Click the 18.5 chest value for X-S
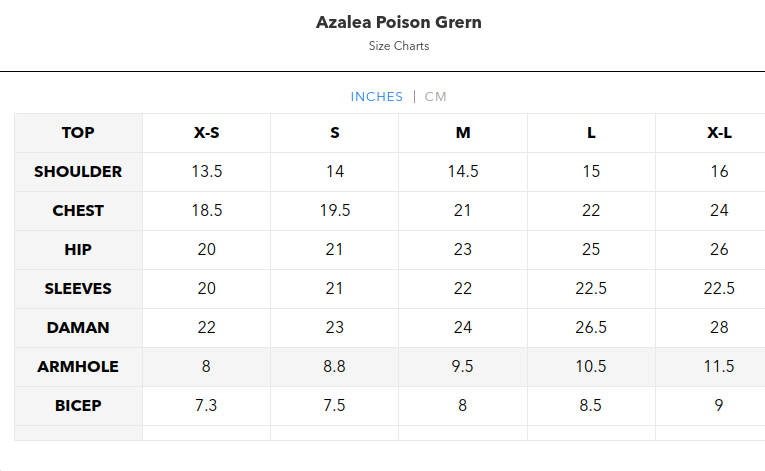The width and height of the screenshot is (765, 471). [x=207, y=211]
